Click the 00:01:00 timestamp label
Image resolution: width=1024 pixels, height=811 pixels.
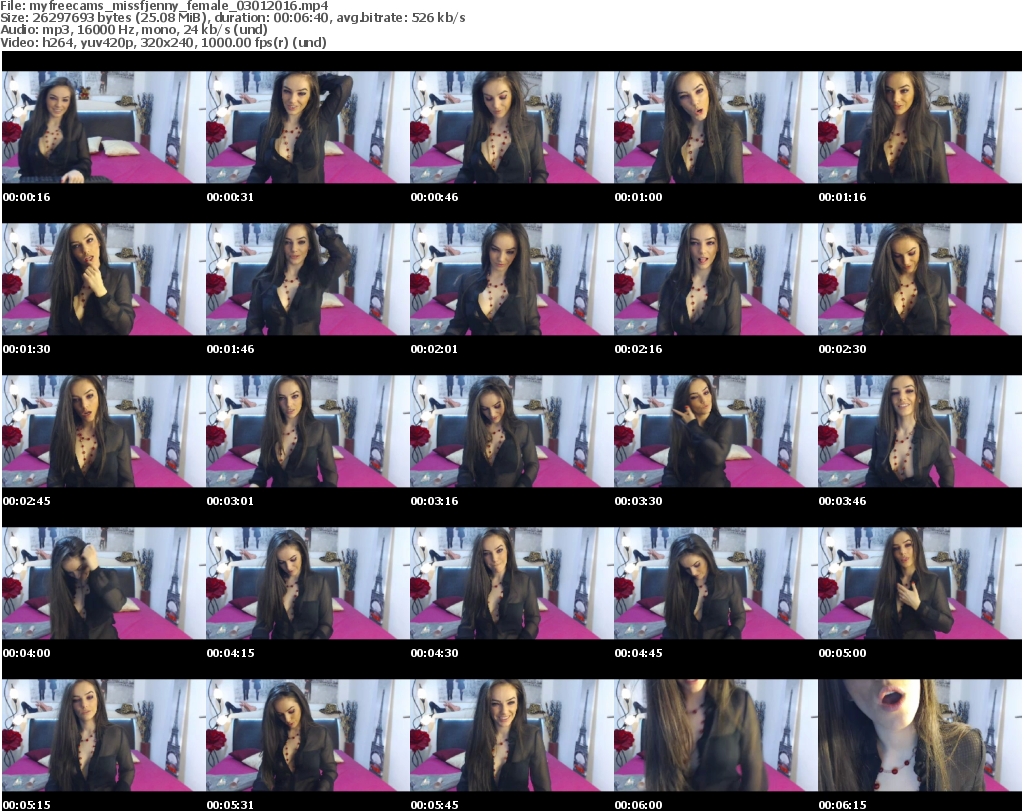click(638, 197)
